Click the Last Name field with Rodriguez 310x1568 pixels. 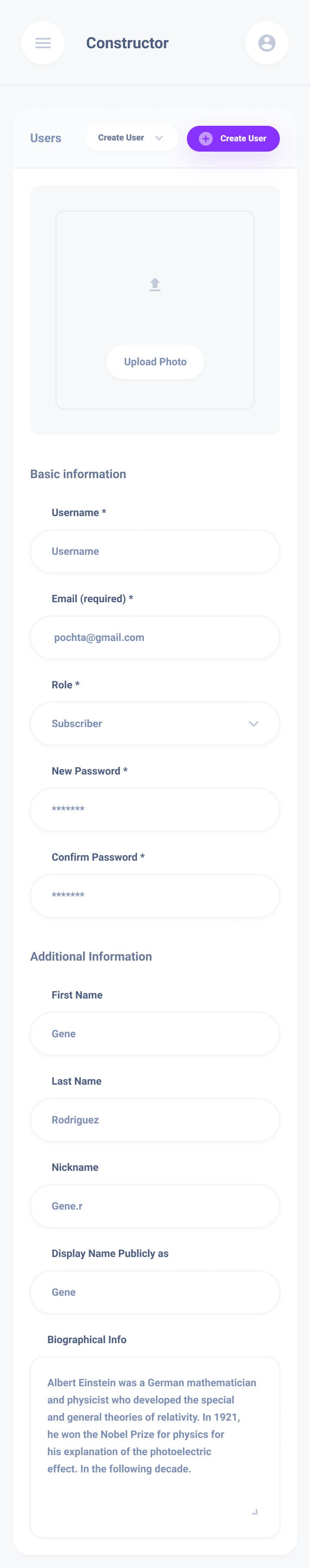155,1120
